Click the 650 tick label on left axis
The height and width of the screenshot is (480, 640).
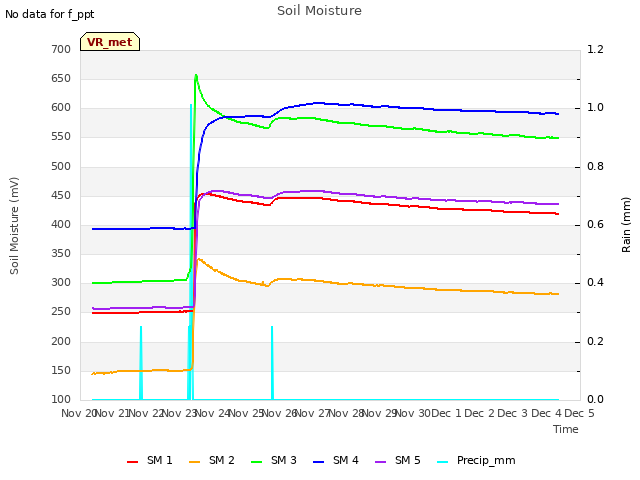pyautogui.click(x=61, y=78)
